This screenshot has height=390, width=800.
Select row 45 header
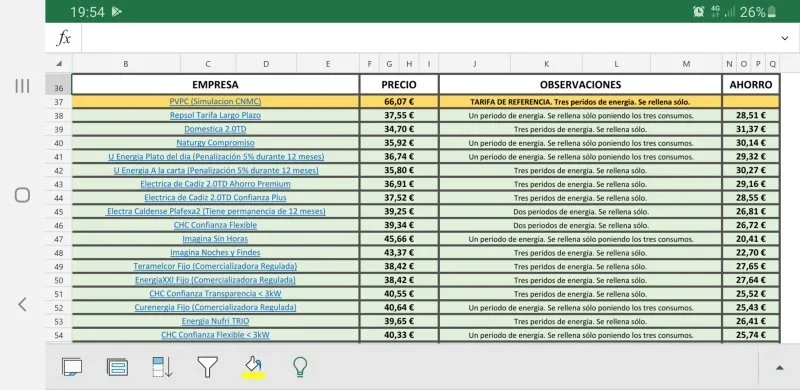[59, 212]
